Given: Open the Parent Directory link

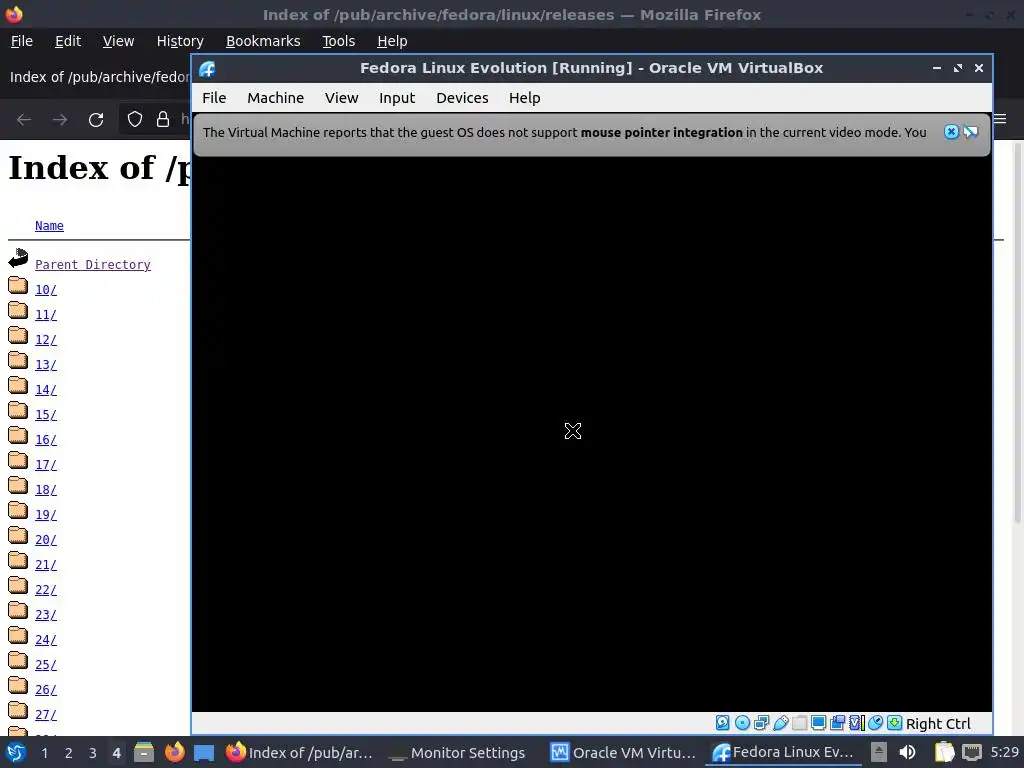Looking at the screenshot, I should [x=93, y=264].
